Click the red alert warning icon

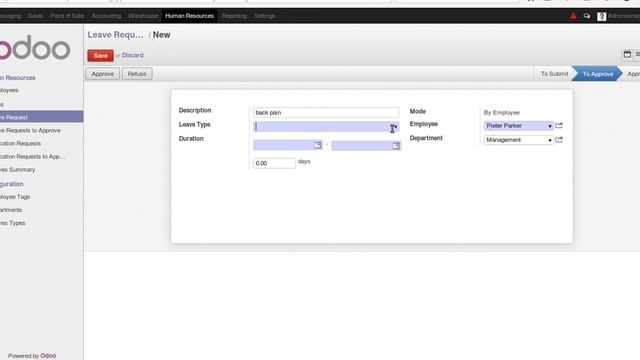tap(573, 16)
